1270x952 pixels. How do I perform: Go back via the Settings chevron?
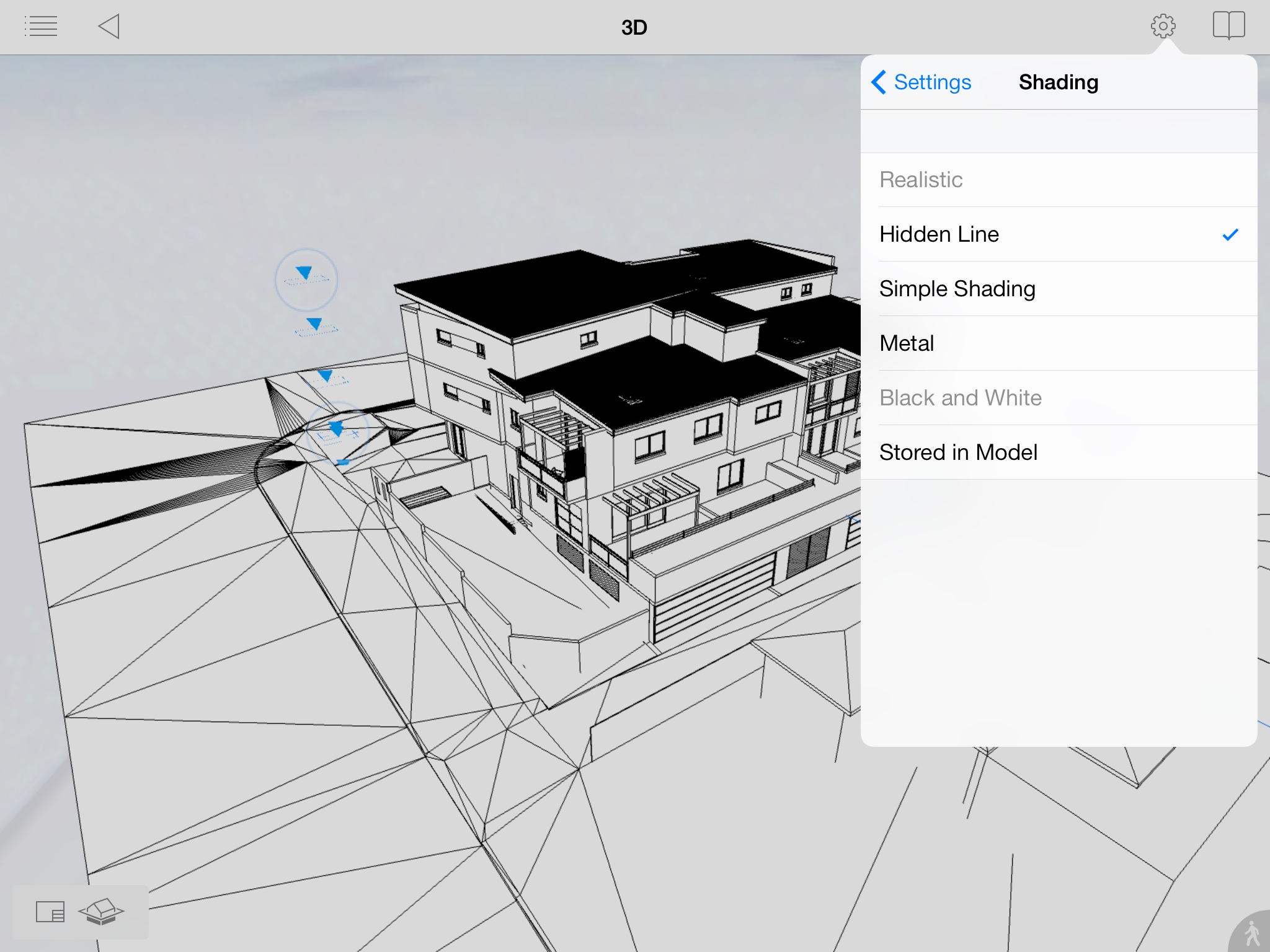click(878, 82)
